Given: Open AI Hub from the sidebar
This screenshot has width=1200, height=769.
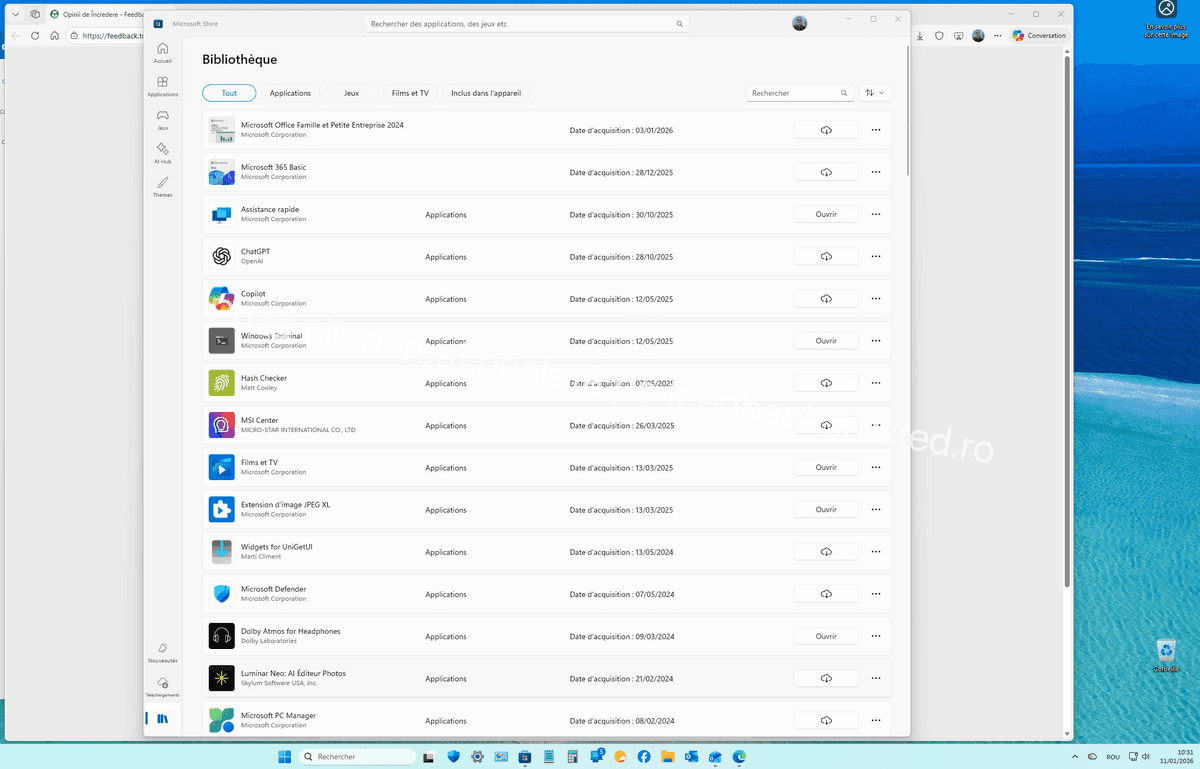Looking at the screenshot, I should coord(162,152).
